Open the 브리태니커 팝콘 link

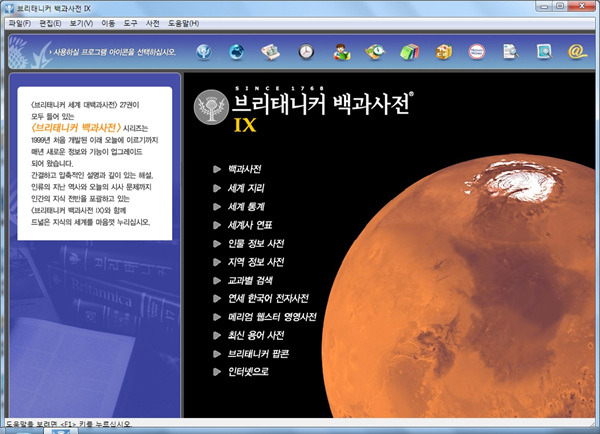[x=258, y=354]
